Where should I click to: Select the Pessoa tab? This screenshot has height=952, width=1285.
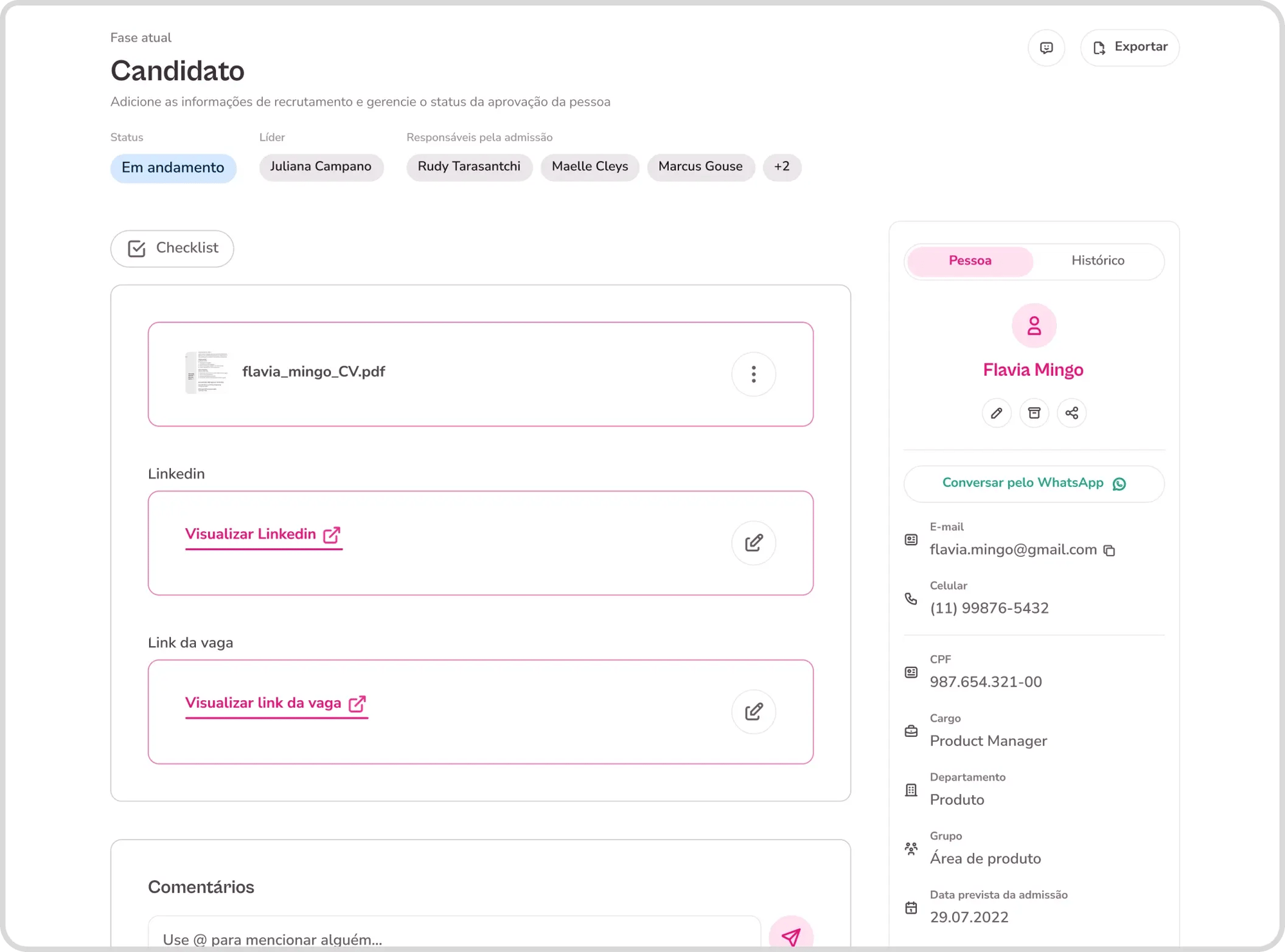pos(970,261)
